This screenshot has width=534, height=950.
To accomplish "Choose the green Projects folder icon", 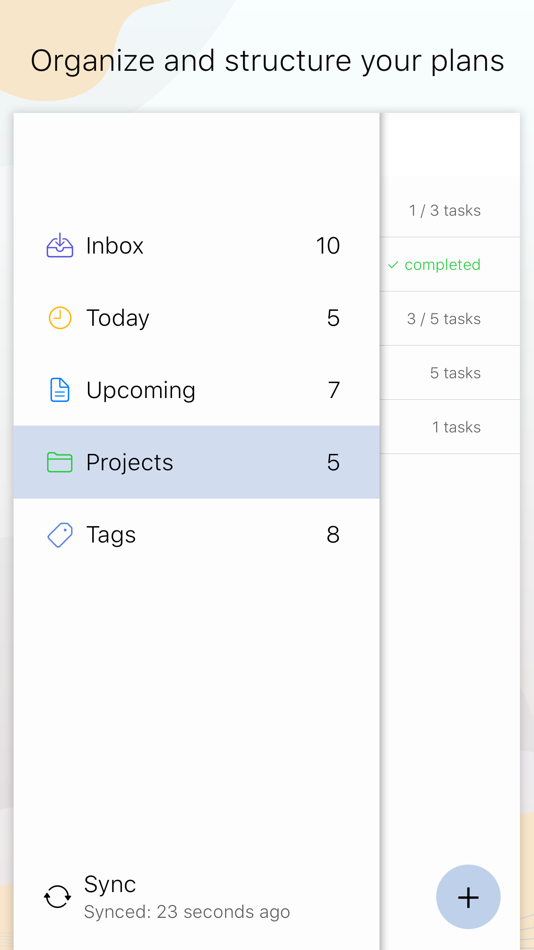I will click(60, 462).
